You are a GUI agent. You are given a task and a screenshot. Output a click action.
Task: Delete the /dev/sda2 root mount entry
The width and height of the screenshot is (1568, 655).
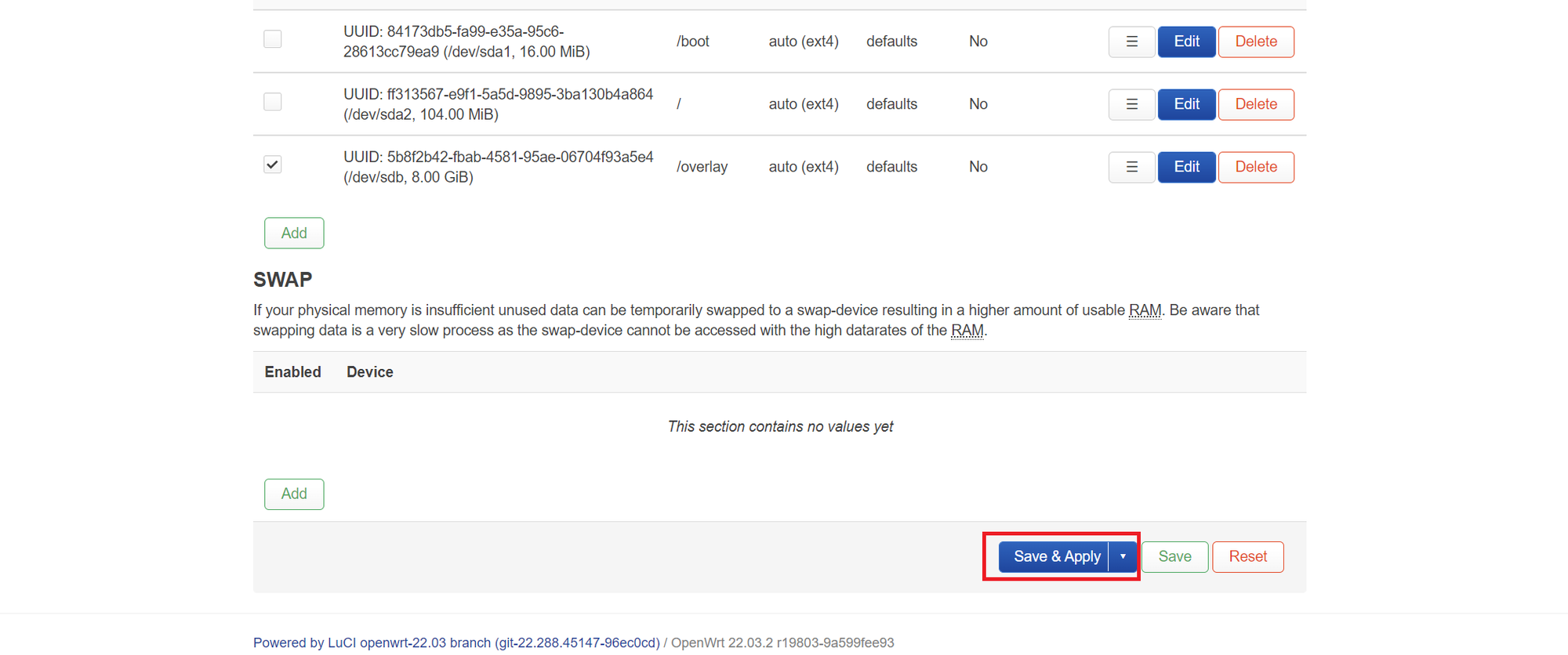(1256, 104)
